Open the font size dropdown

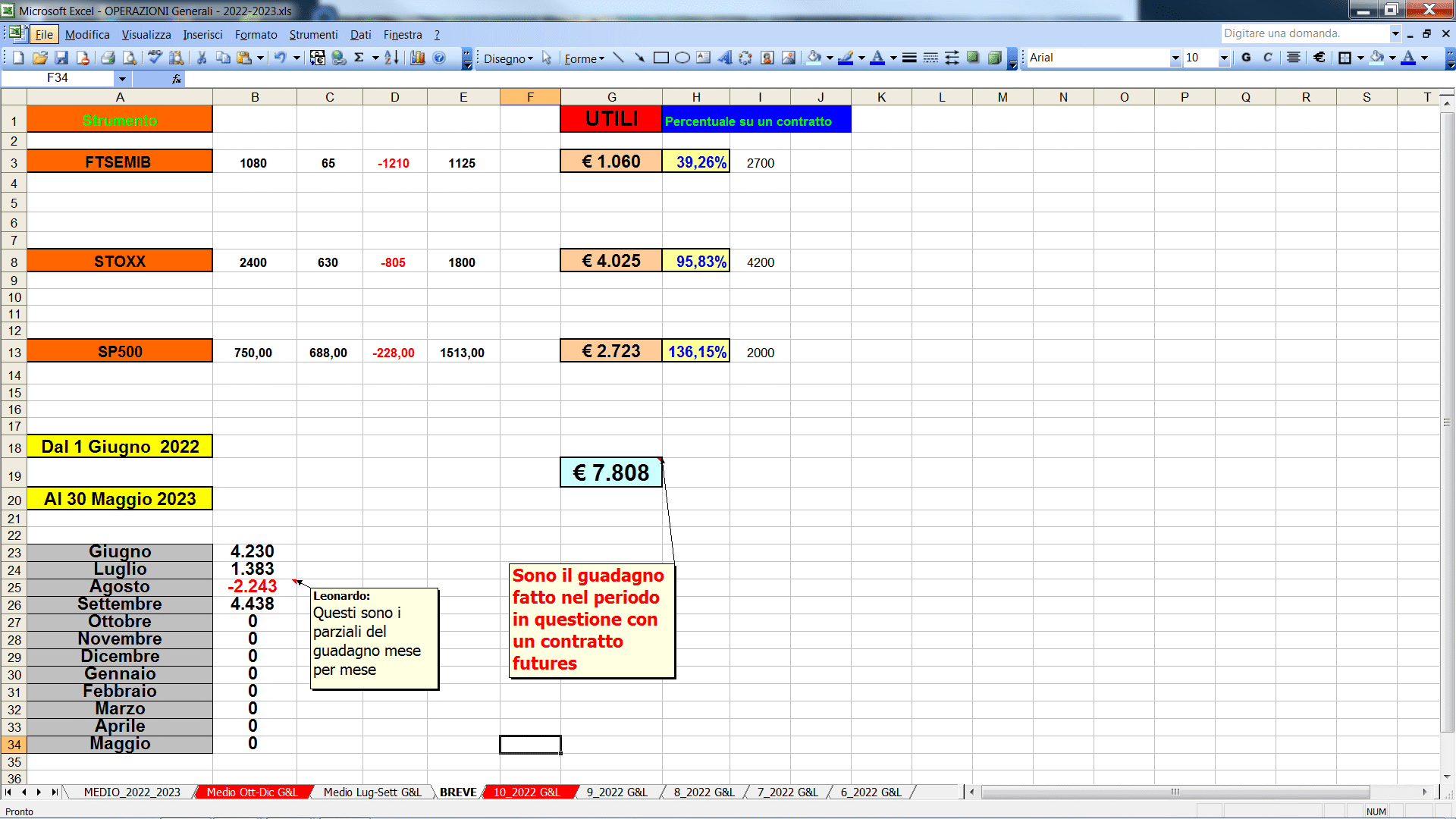(x=1224, y=58)
